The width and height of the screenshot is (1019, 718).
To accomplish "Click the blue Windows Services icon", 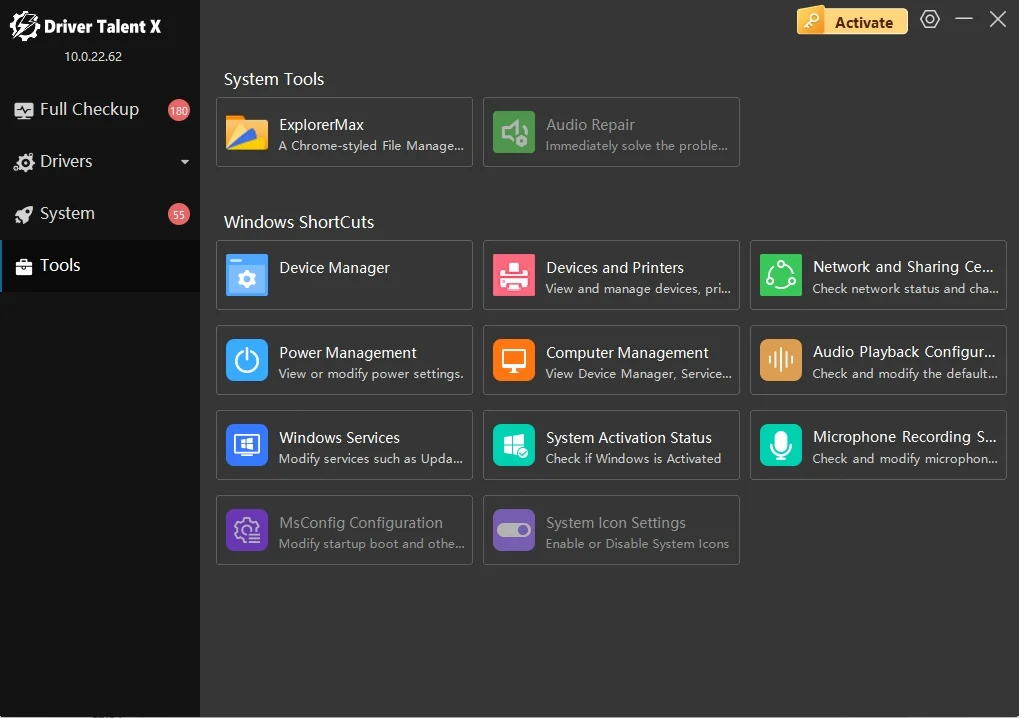I will pos(247,446).
